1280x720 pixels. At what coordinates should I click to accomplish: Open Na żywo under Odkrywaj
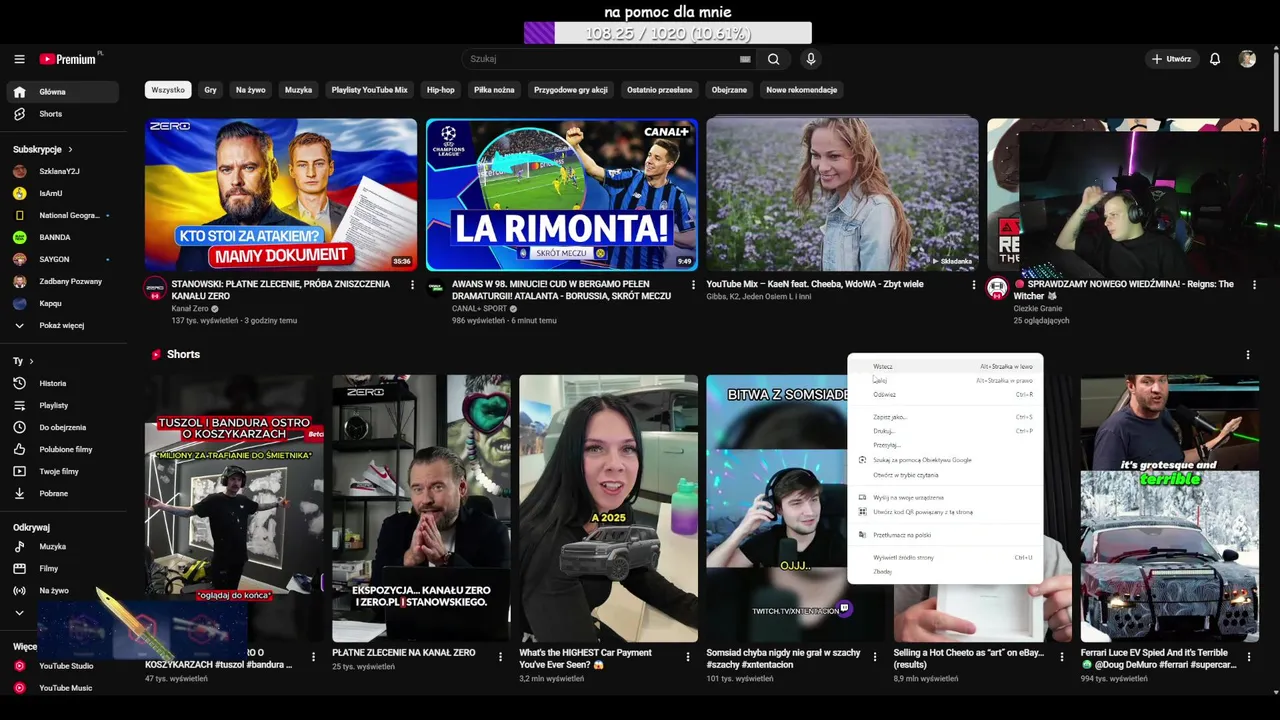point(62,591)
